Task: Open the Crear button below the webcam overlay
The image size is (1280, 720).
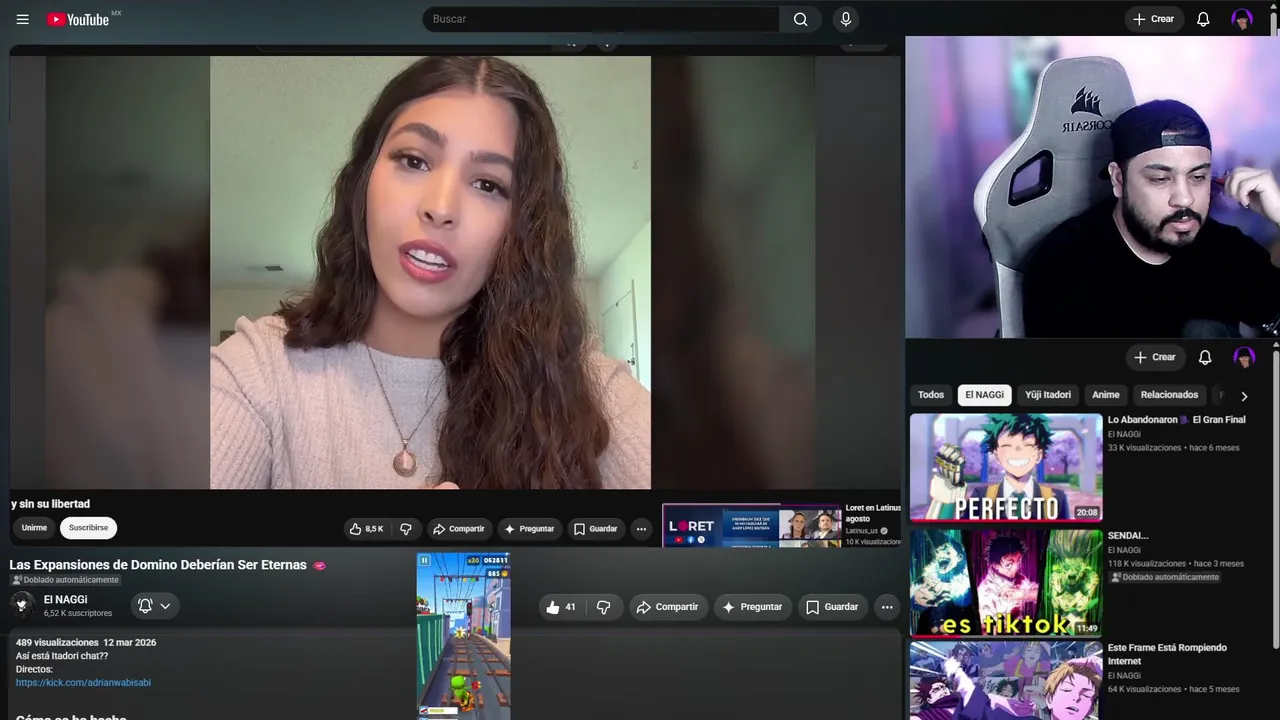Action: click(1155, 357)
